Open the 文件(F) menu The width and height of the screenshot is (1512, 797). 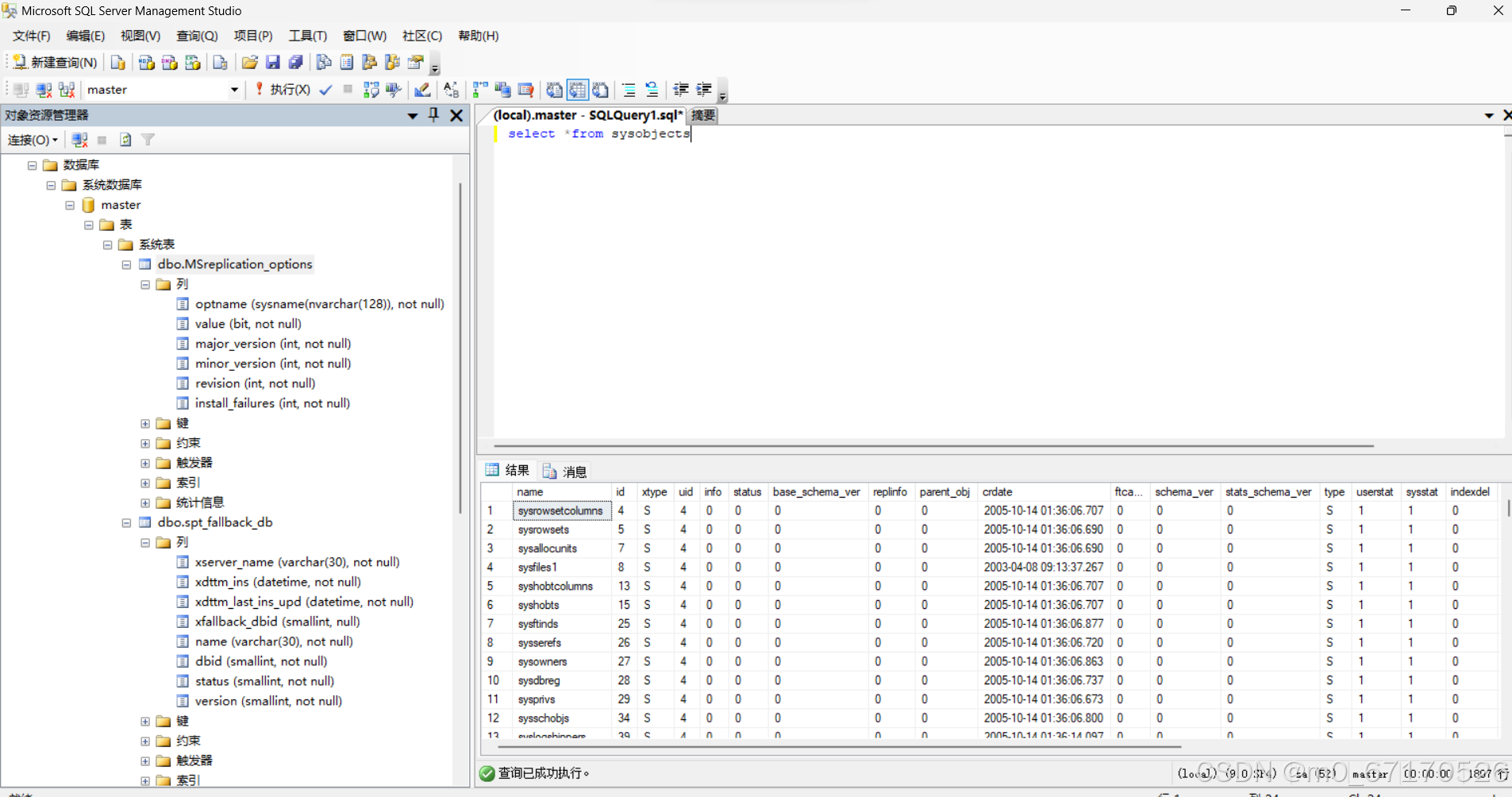[x=32, y=36]
